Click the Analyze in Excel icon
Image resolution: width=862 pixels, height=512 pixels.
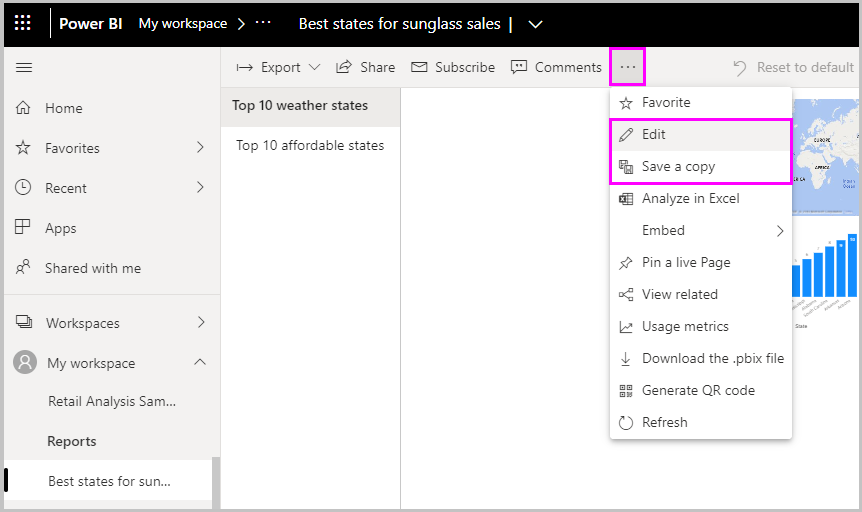click(x=626, y=199)
